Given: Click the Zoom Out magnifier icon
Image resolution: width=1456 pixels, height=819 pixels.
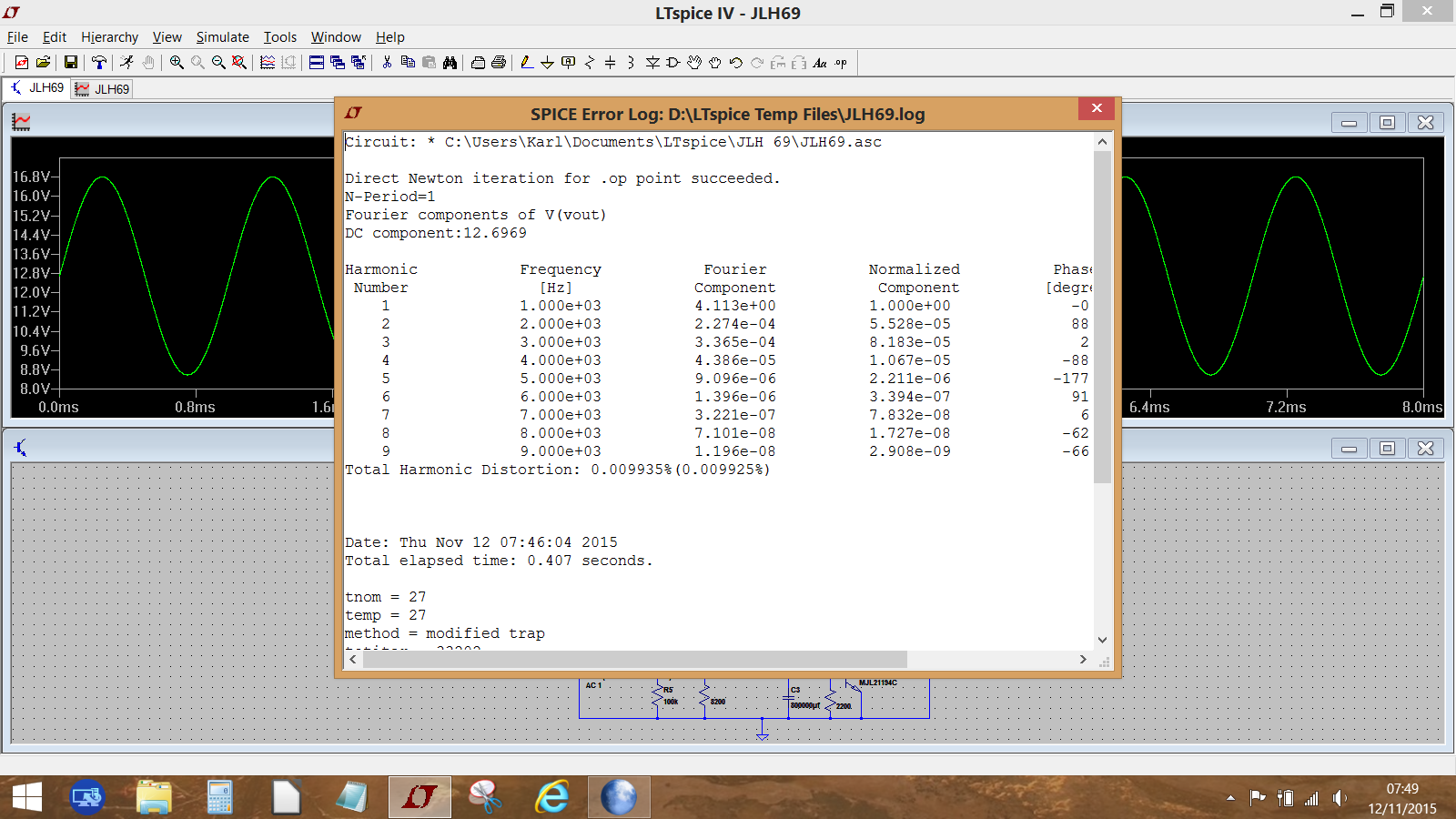Looking at the screenshot, I should click(x=218, y=63).
